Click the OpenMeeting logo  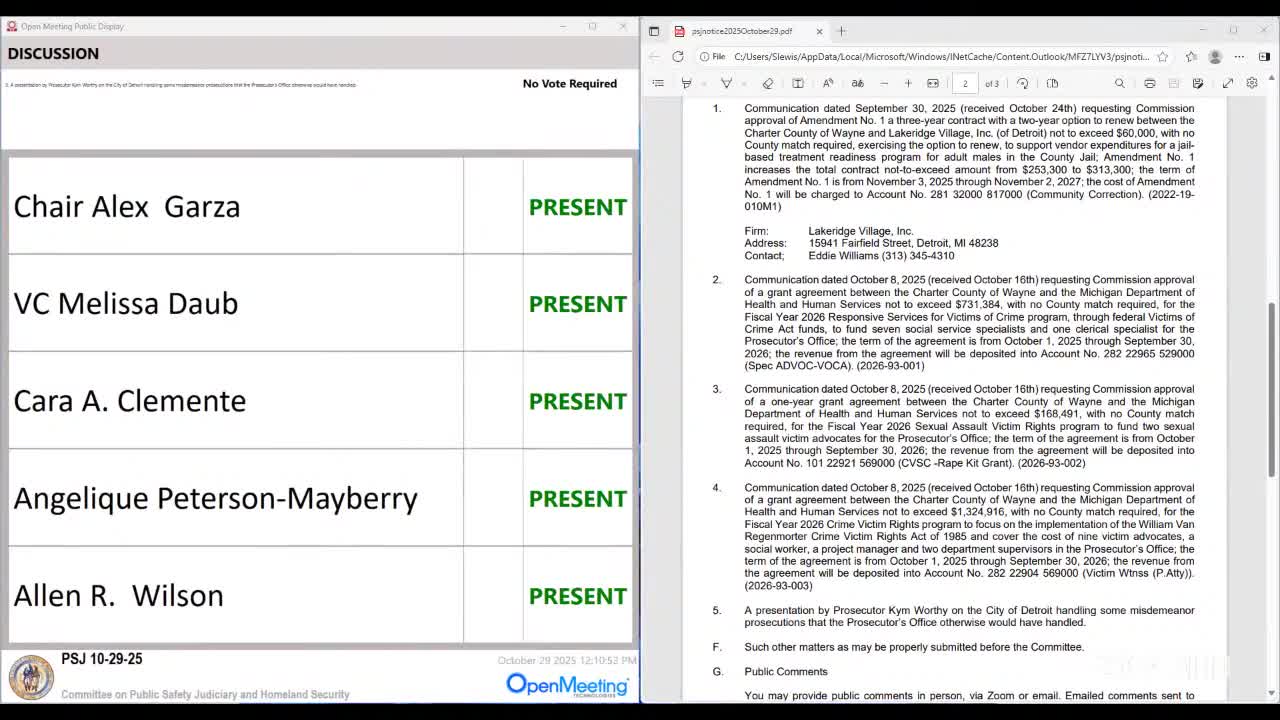coord(567,685)
